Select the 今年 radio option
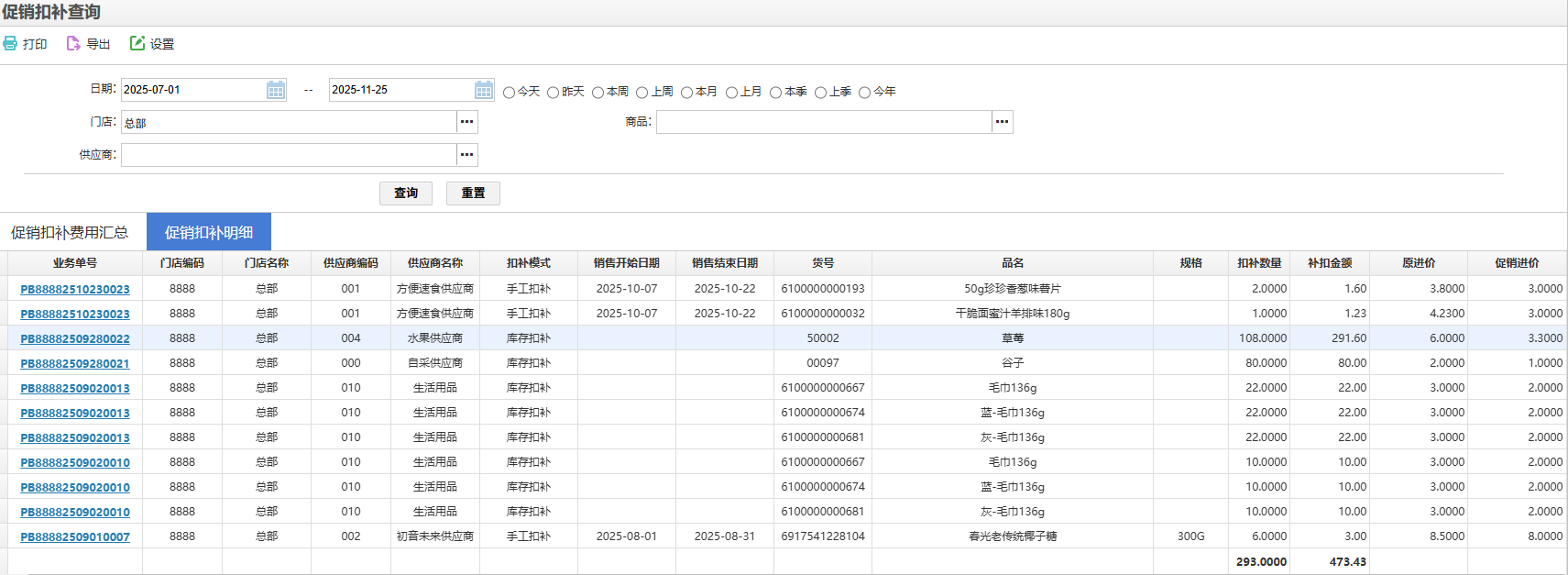 coord(864,93)
